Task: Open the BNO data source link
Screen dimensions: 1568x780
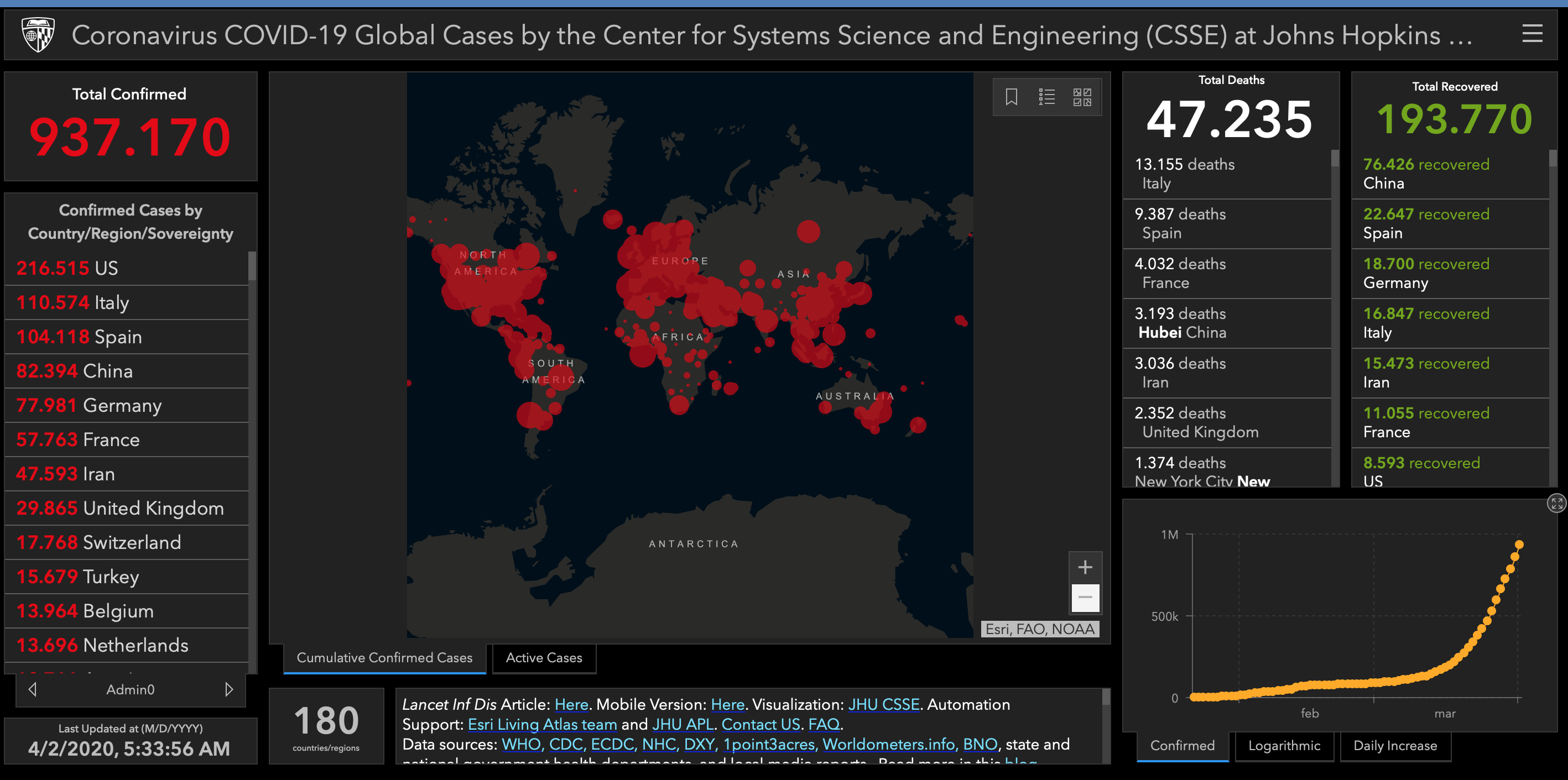Action: (980, 744)
